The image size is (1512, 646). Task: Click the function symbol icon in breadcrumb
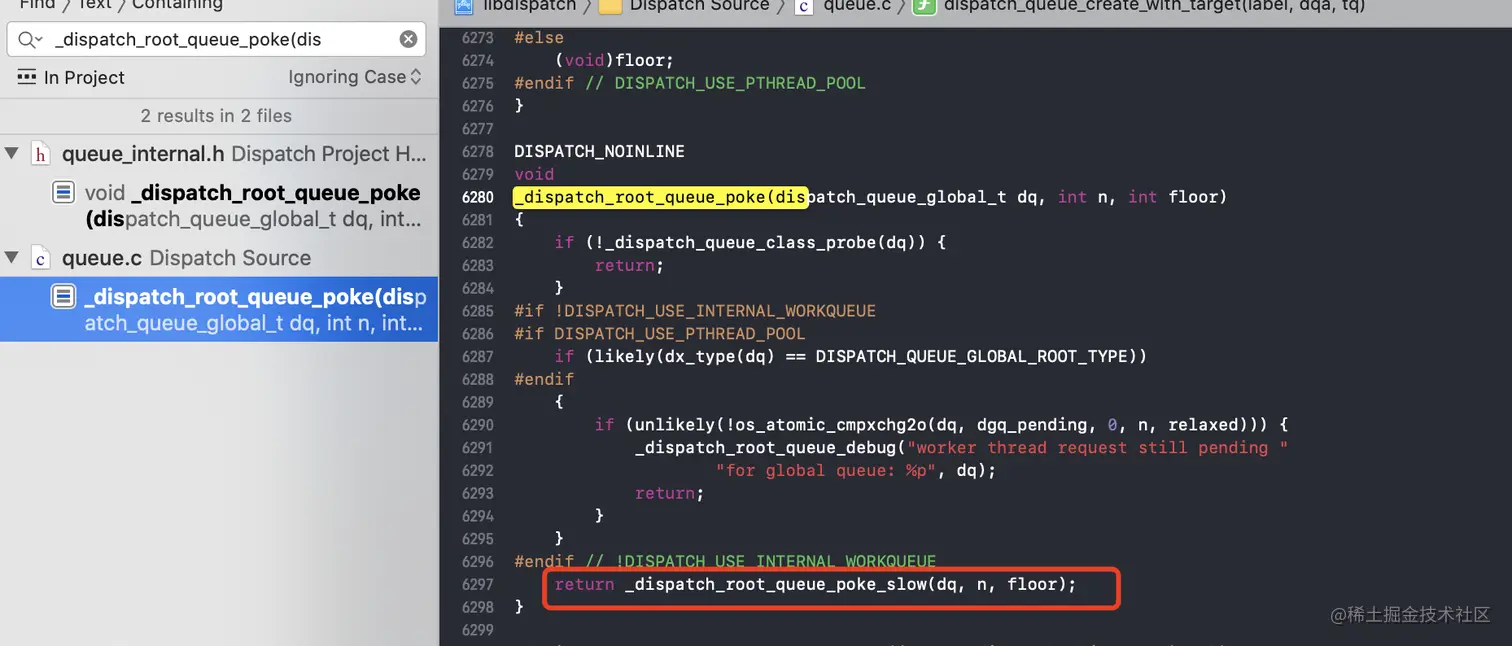coord(924,7)
